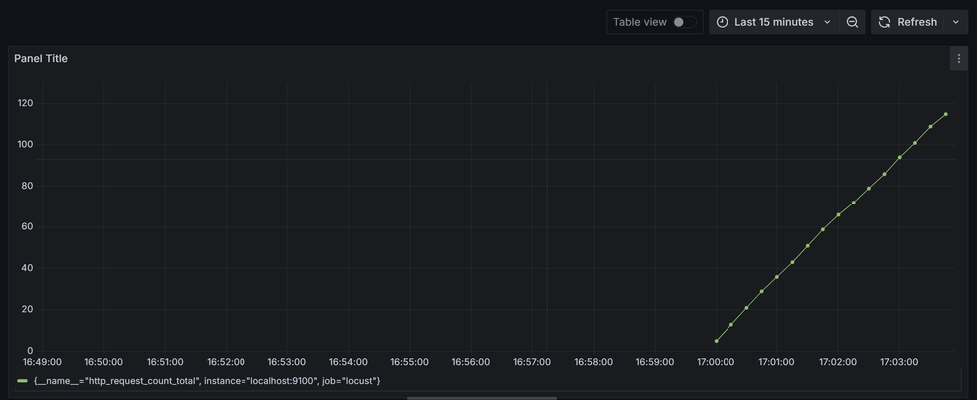Click the data point at 17:01:00

[777, 277]
